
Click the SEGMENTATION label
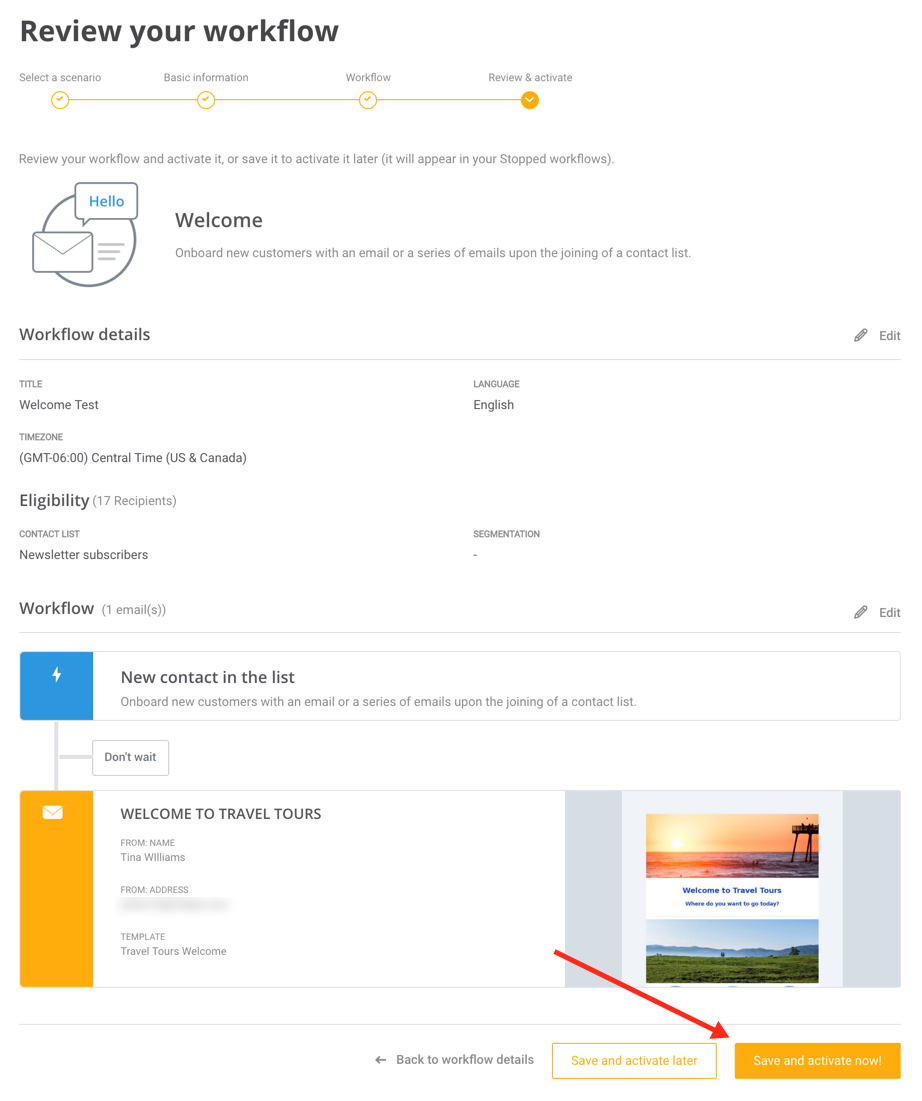[506, 534]
